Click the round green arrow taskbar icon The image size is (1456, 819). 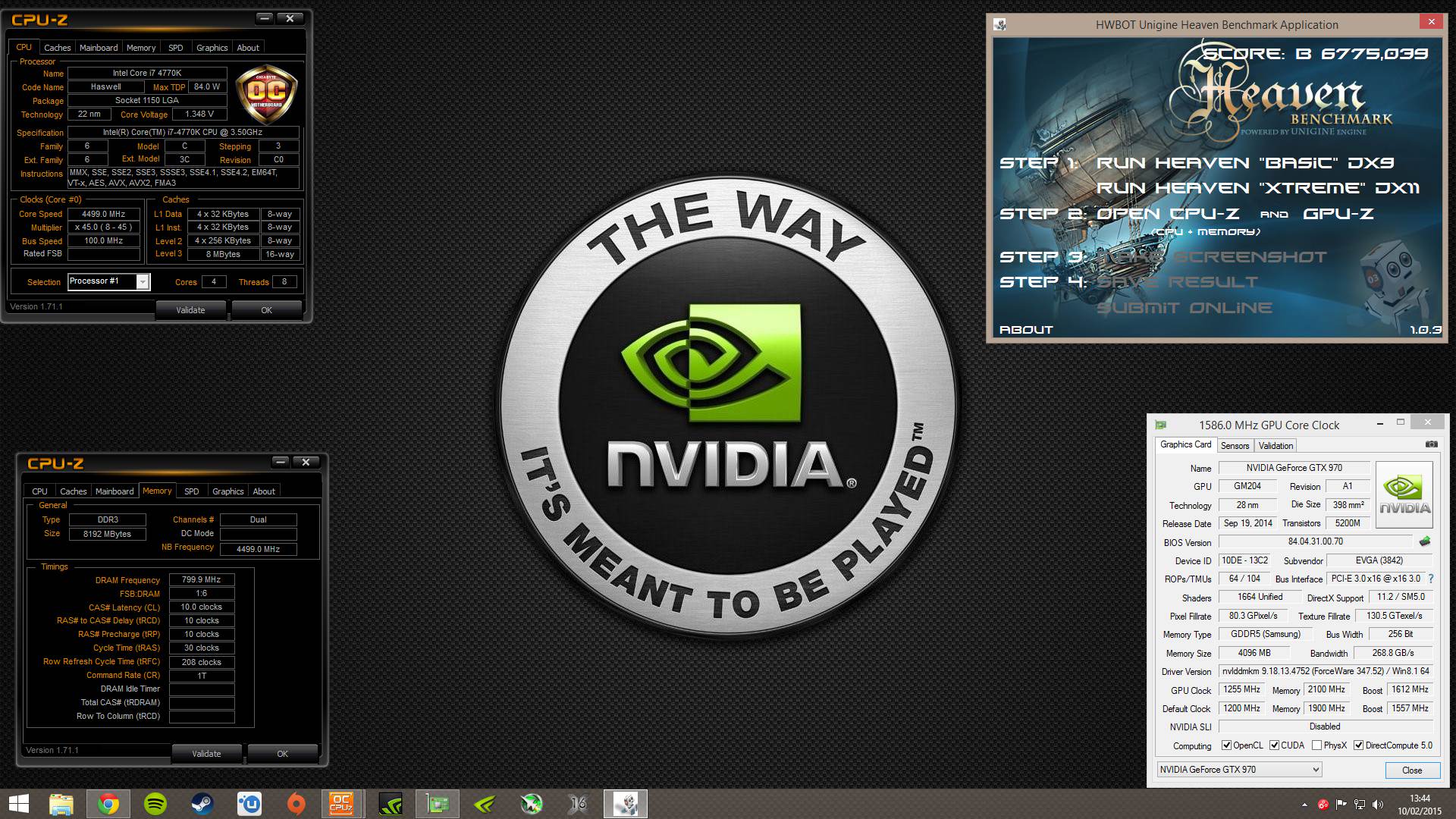pyautogui.click(x=532, y=804)
